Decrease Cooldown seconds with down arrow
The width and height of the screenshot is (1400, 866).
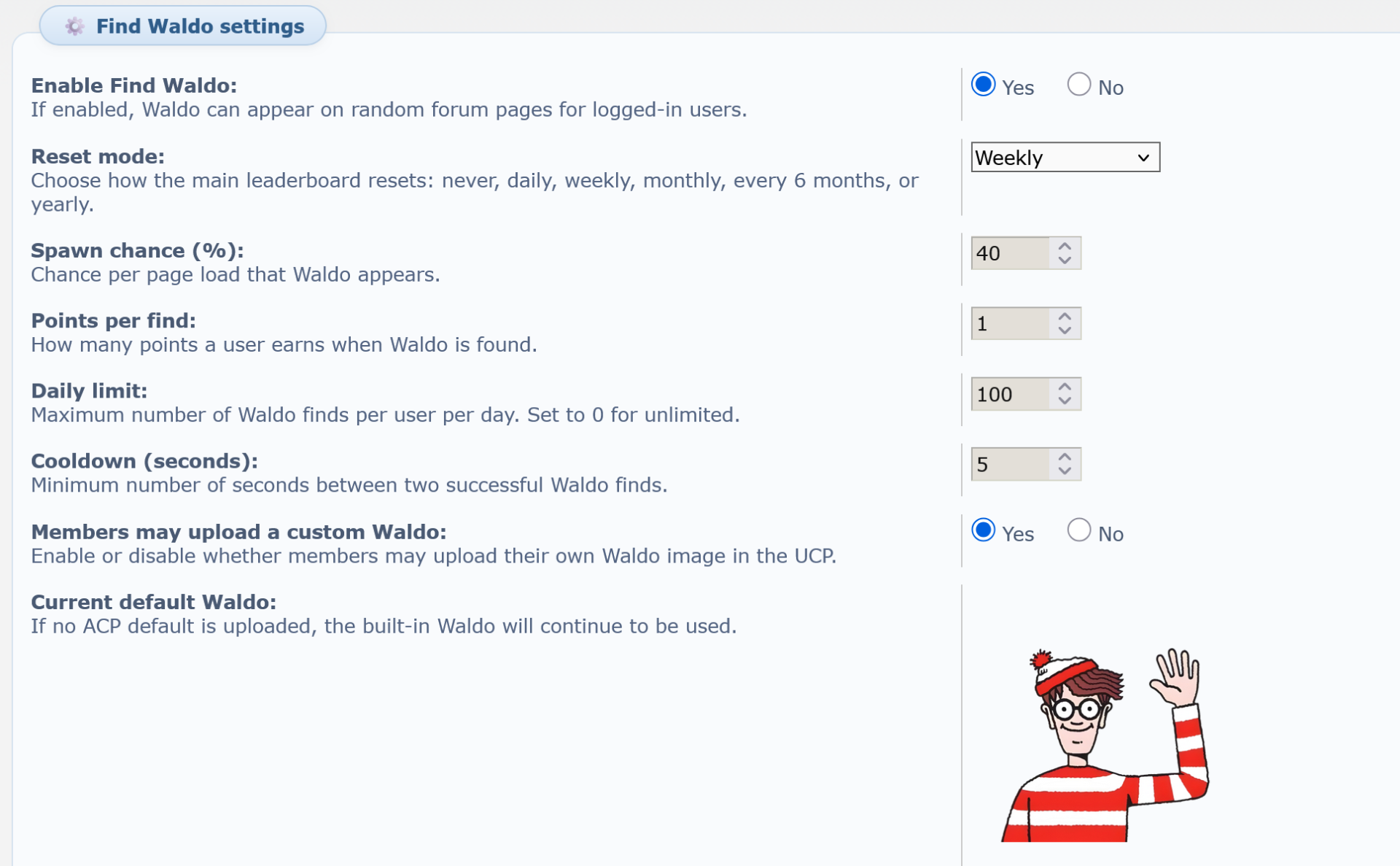click(x=1065, y=471)
